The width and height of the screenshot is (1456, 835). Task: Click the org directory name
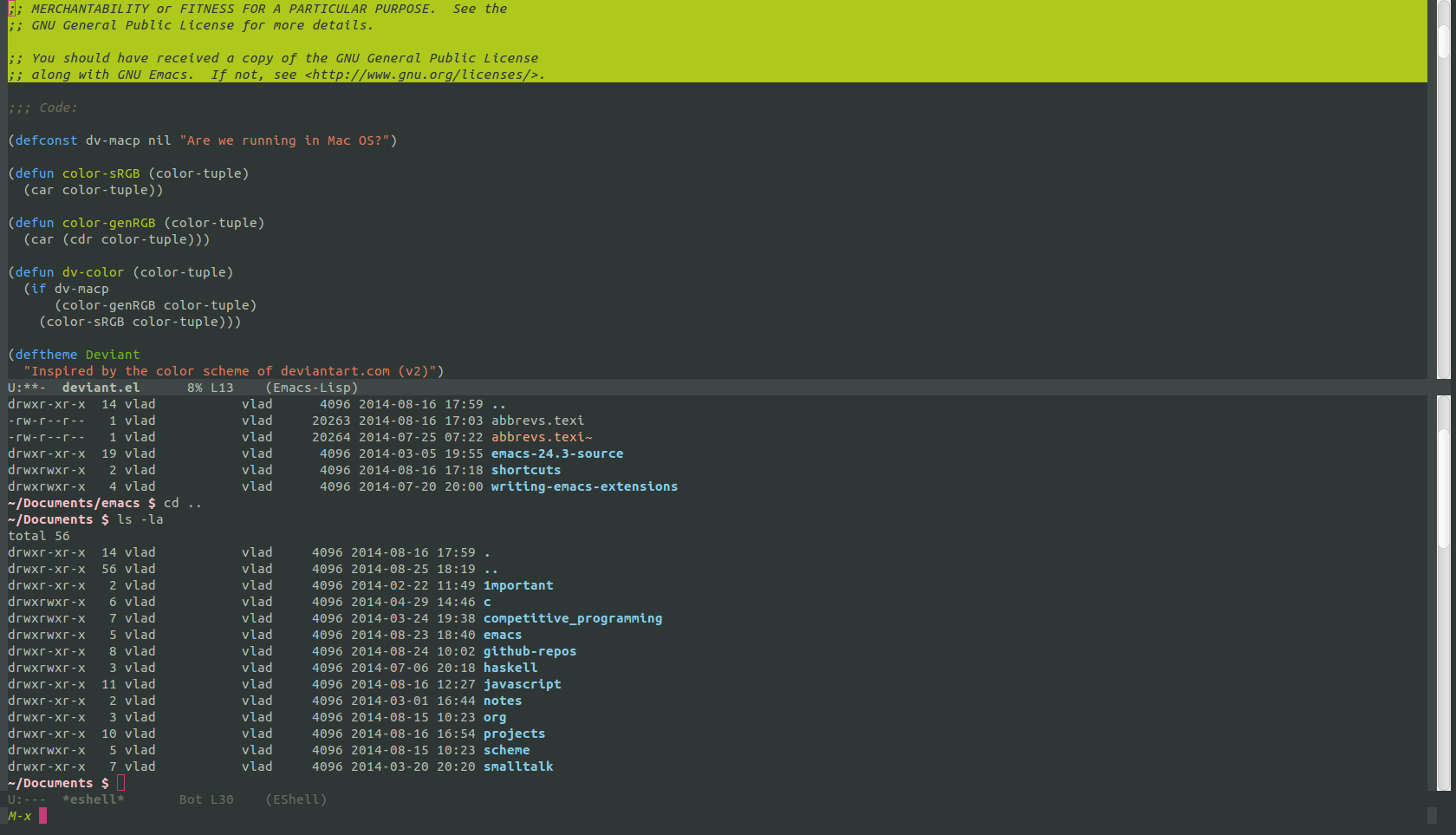pyautogui.click(x=495, y=717)
